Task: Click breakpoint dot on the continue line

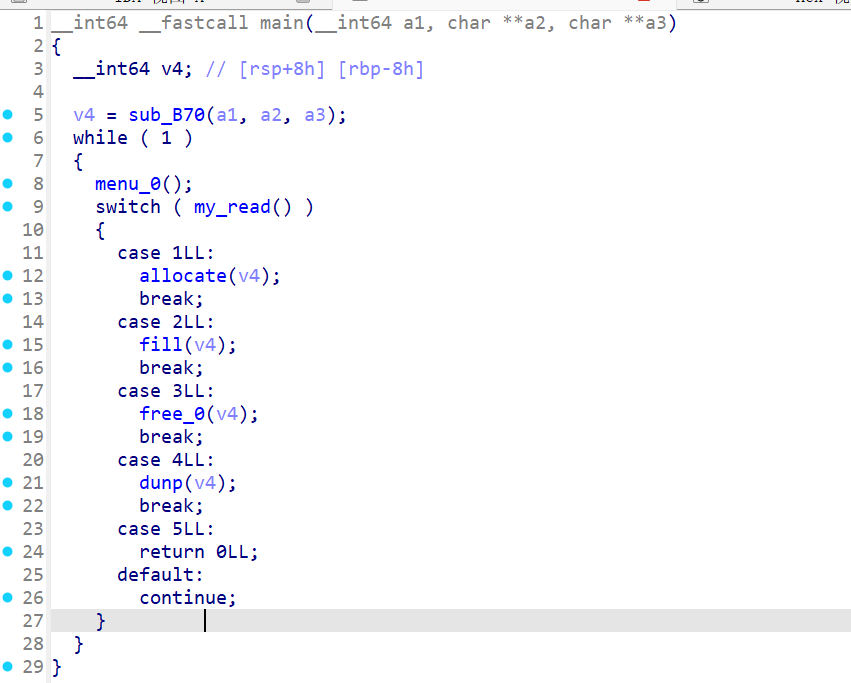Action: 8,598
